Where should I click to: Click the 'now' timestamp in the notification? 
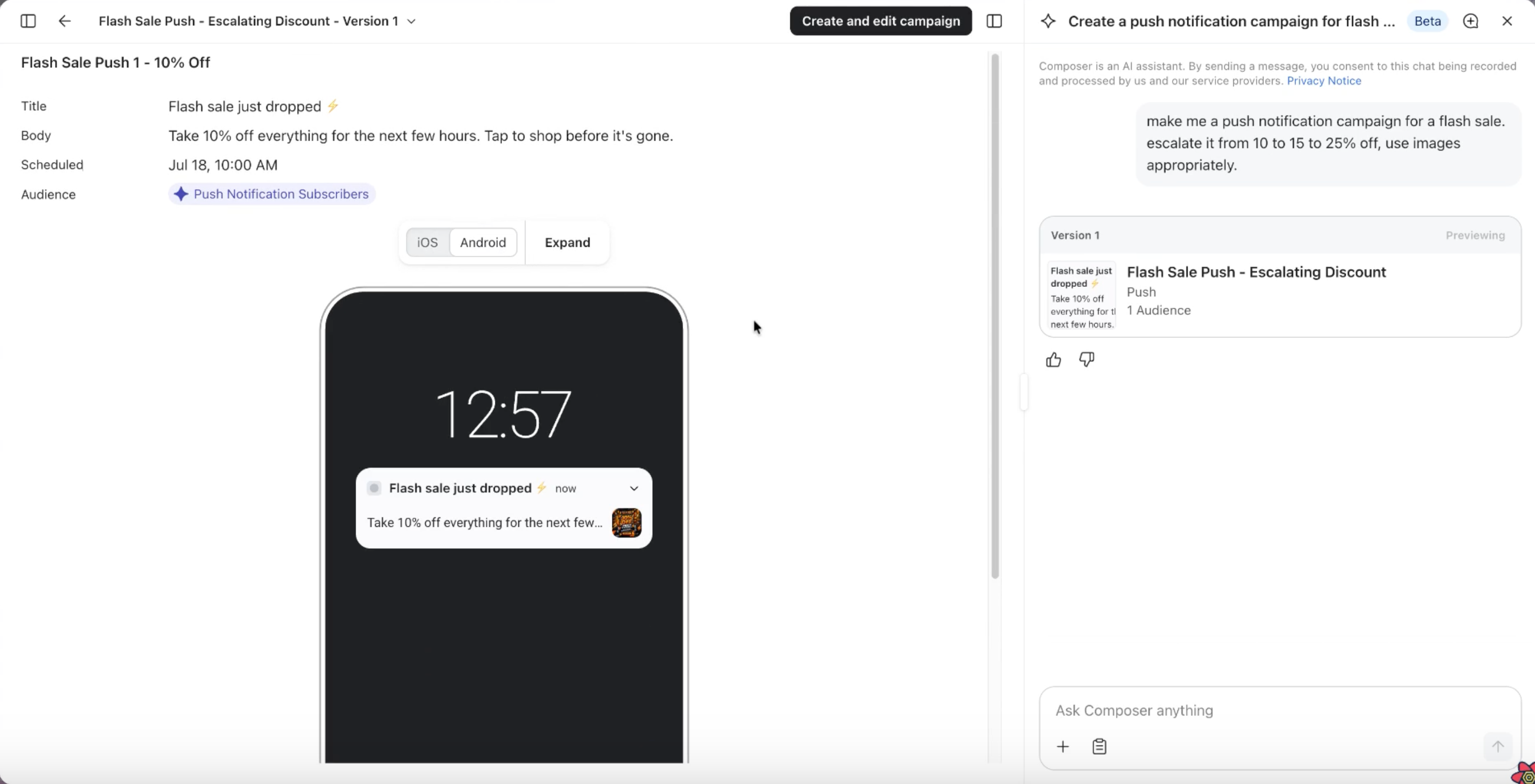pos(565,489)
